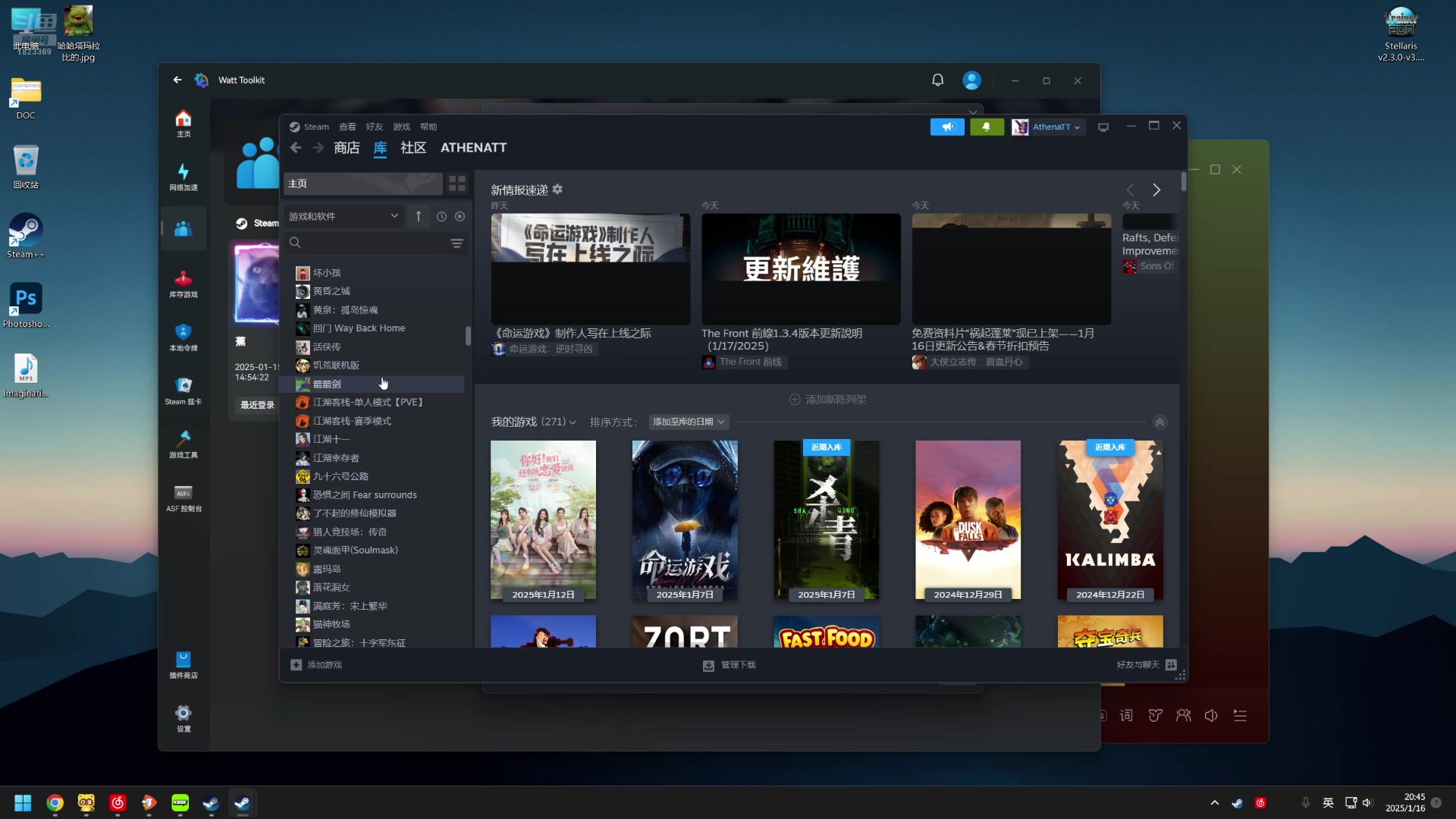
Task: Click the Steam Big Picture mode monitor icon
Action: point(1103,127)
